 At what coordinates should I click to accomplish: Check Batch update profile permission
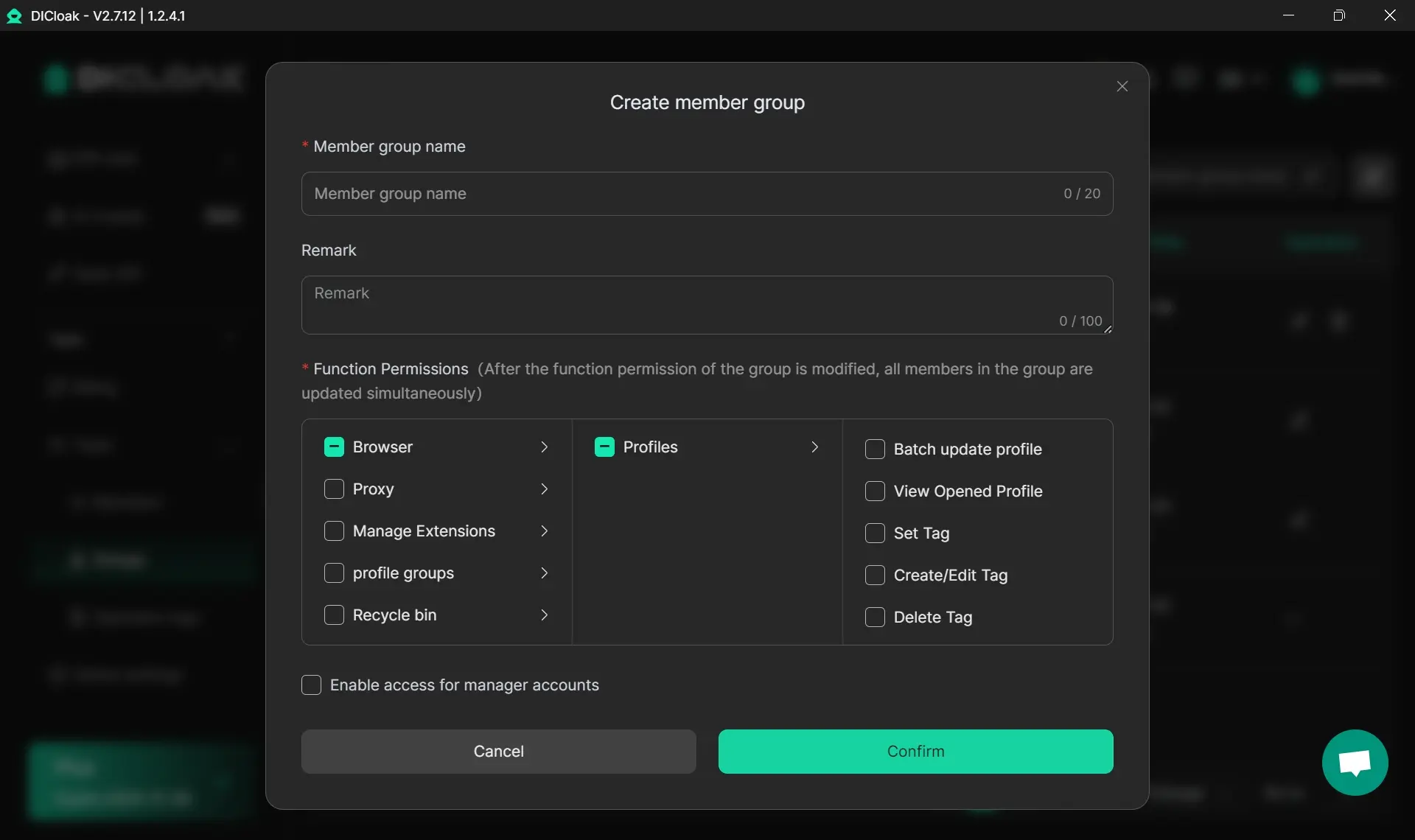875,449
